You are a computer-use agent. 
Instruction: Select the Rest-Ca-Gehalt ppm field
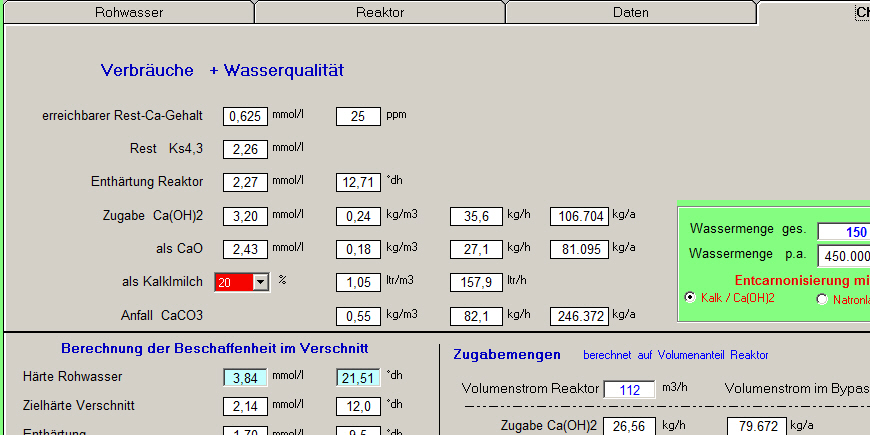pos(358,116)
